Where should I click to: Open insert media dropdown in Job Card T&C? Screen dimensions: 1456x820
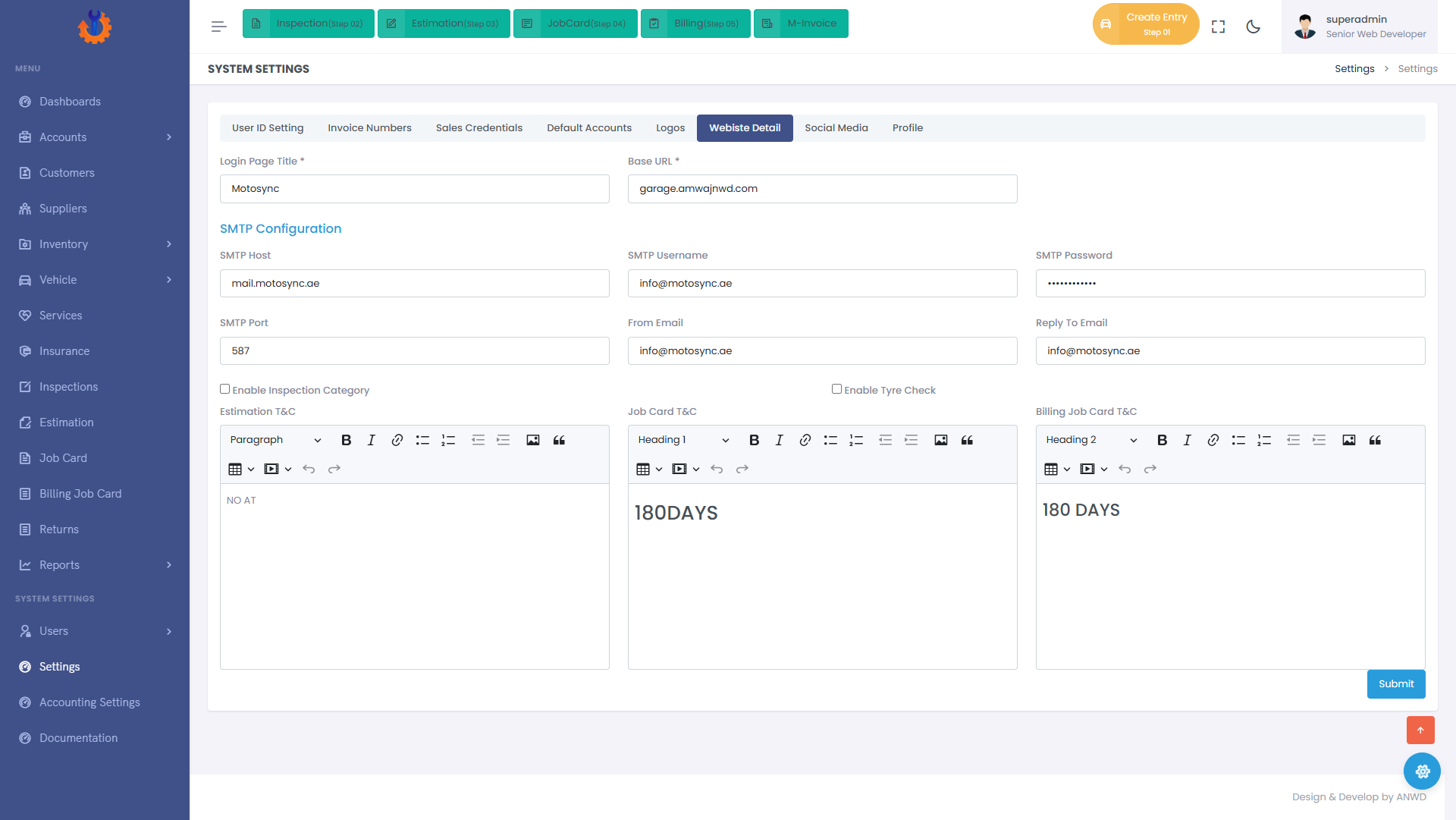(x=686, y=469)
